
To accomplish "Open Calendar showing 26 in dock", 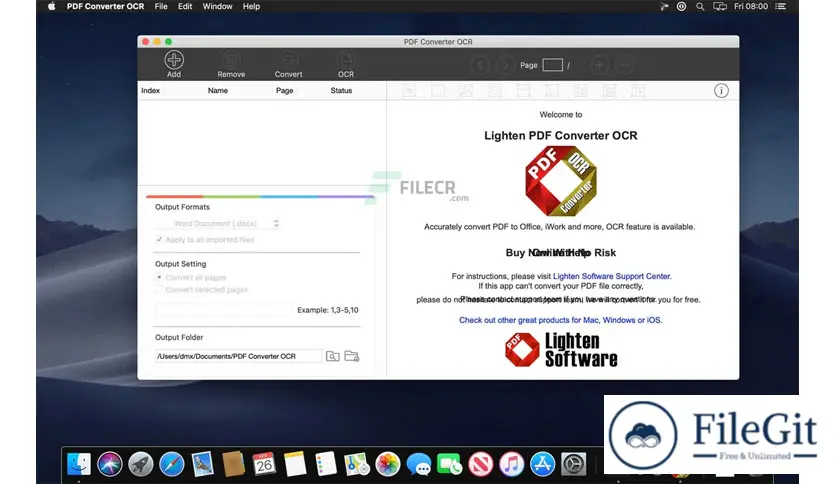I will coord(264,464).
